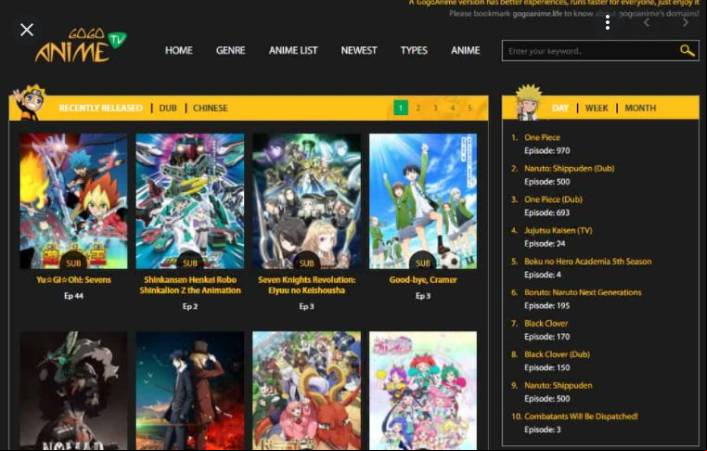
Task: Go to page 5 of recent releases
Action: (x=469, y=108)
